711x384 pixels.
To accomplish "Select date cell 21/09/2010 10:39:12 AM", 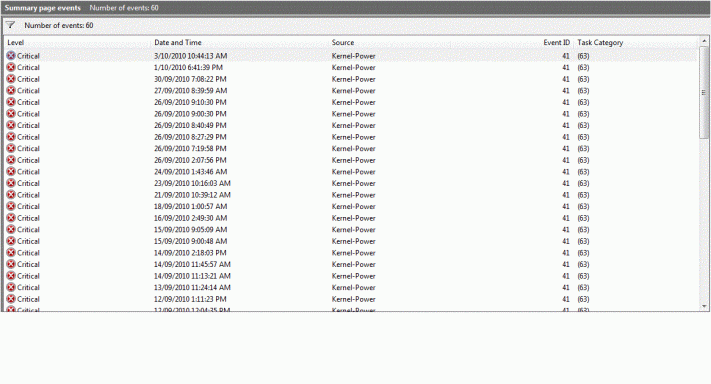I will (x=192, y=195).
